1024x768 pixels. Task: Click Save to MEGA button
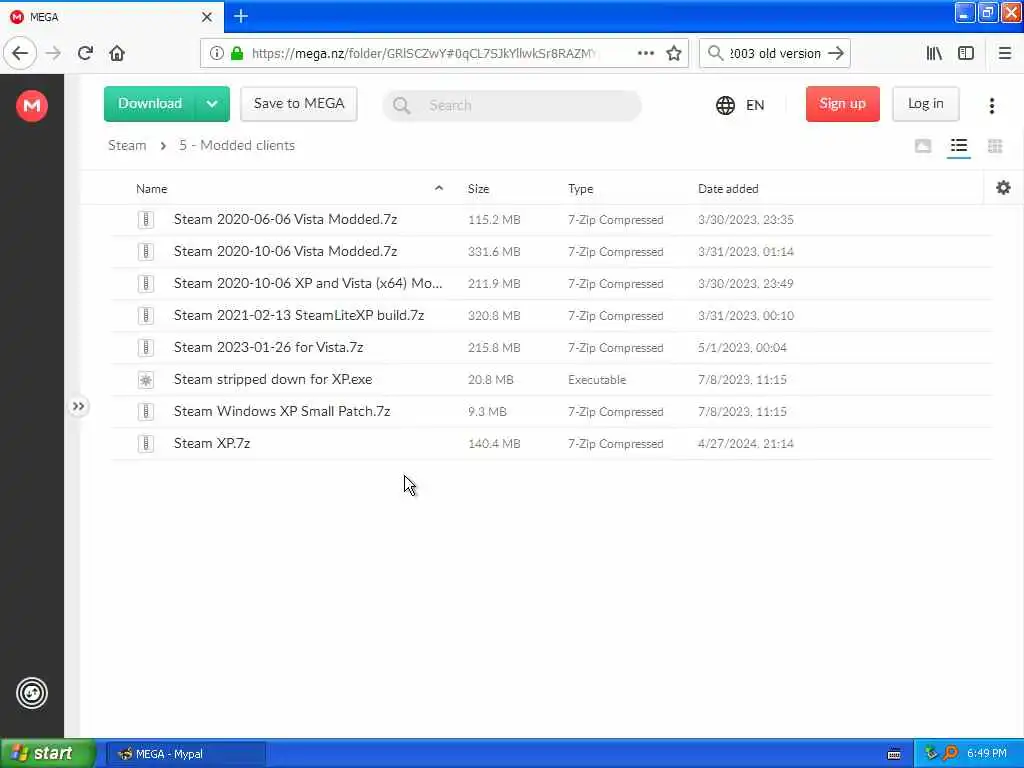coord(298,104)
